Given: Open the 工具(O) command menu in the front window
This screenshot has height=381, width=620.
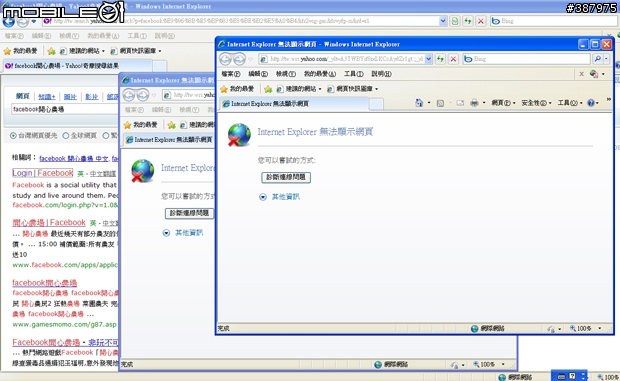Looking at the screenshot, I should (569, 103).
